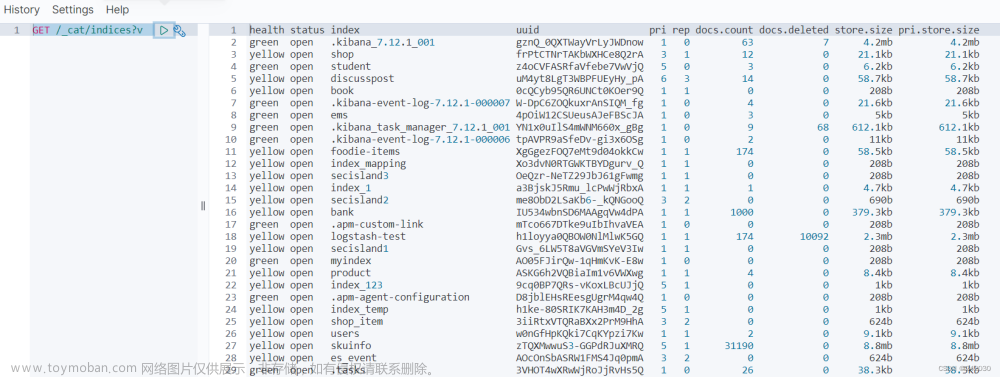Click store.size 4.2mb of .kibana_7.12.1_001
The image size is (1000, 377).
point(878,42)
